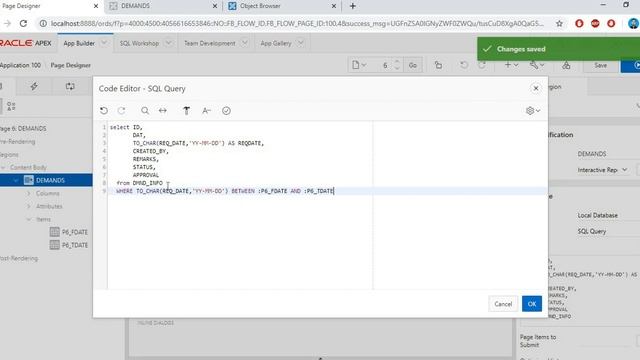Click site info icon in address bar
This screenshot has height=360, width=640.
[x=43, y=23]
